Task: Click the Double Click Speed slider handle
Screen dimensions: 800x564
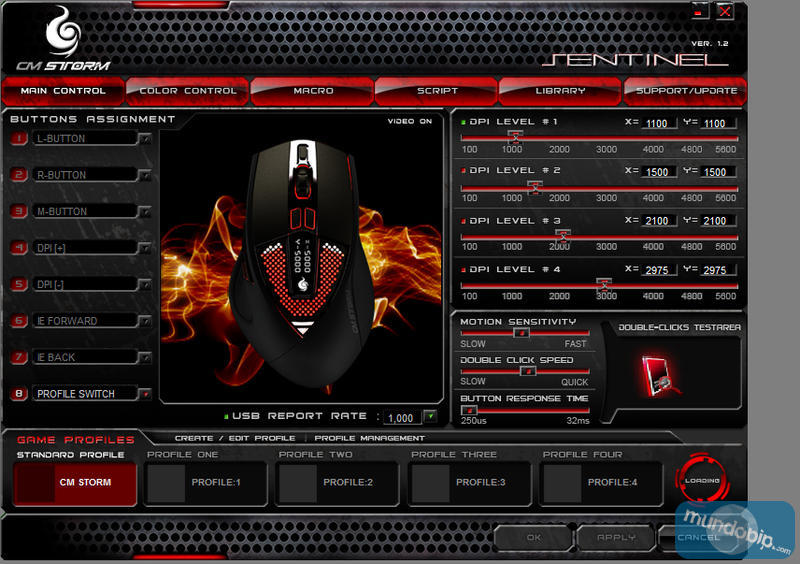Action: [x=528, y=371]
